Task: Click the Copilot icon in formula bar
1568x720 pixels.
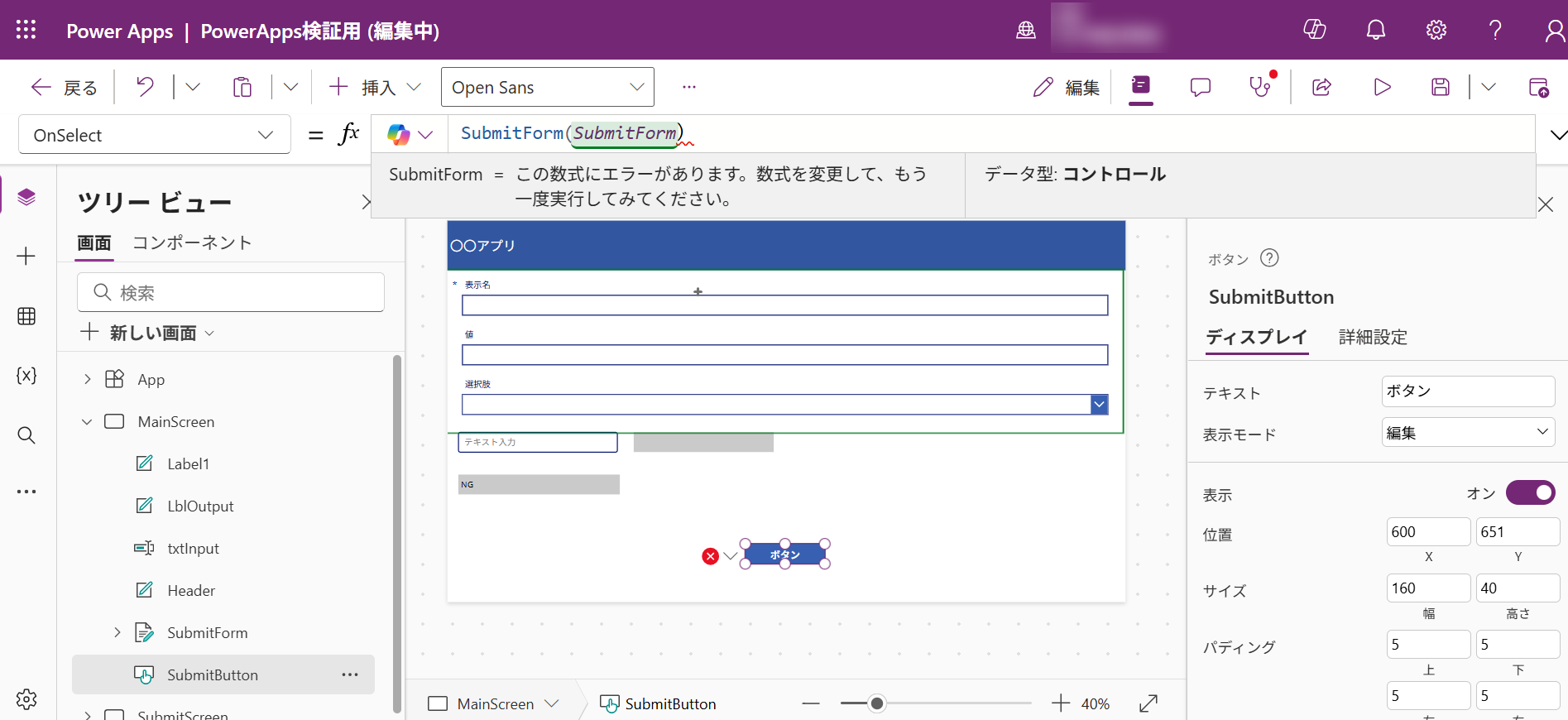Action: click(399, 135)
